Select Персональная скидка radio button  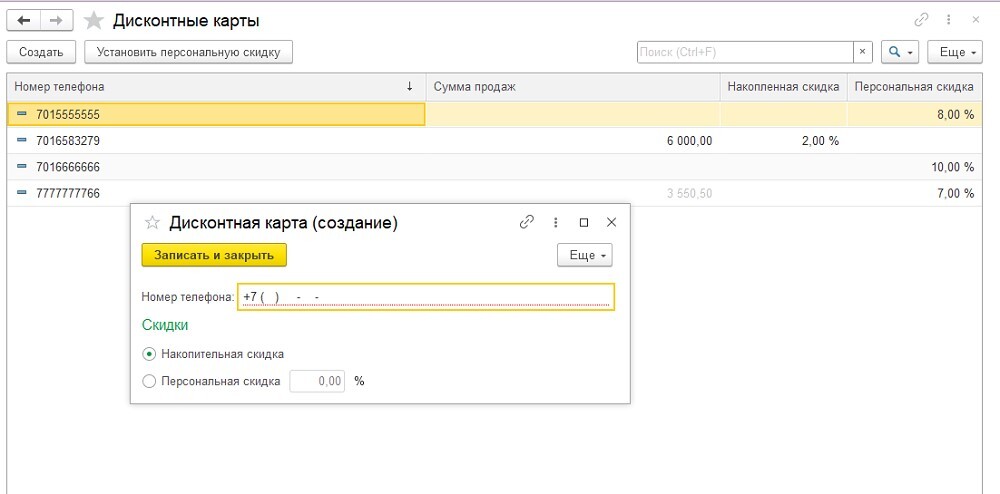[150, 381]
